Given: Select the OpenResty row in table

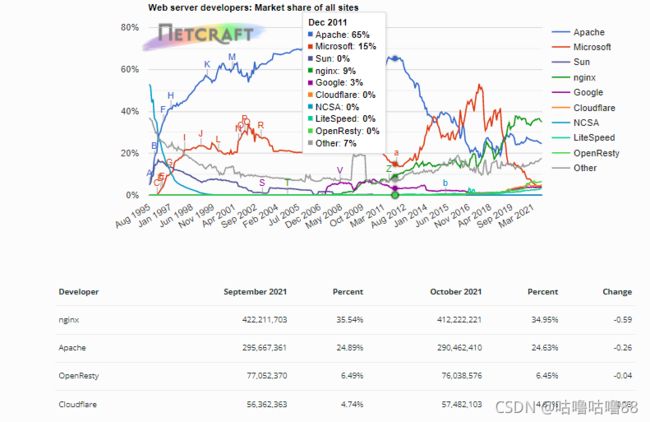Looking at the screenshot, I should [x=345, y=376].
